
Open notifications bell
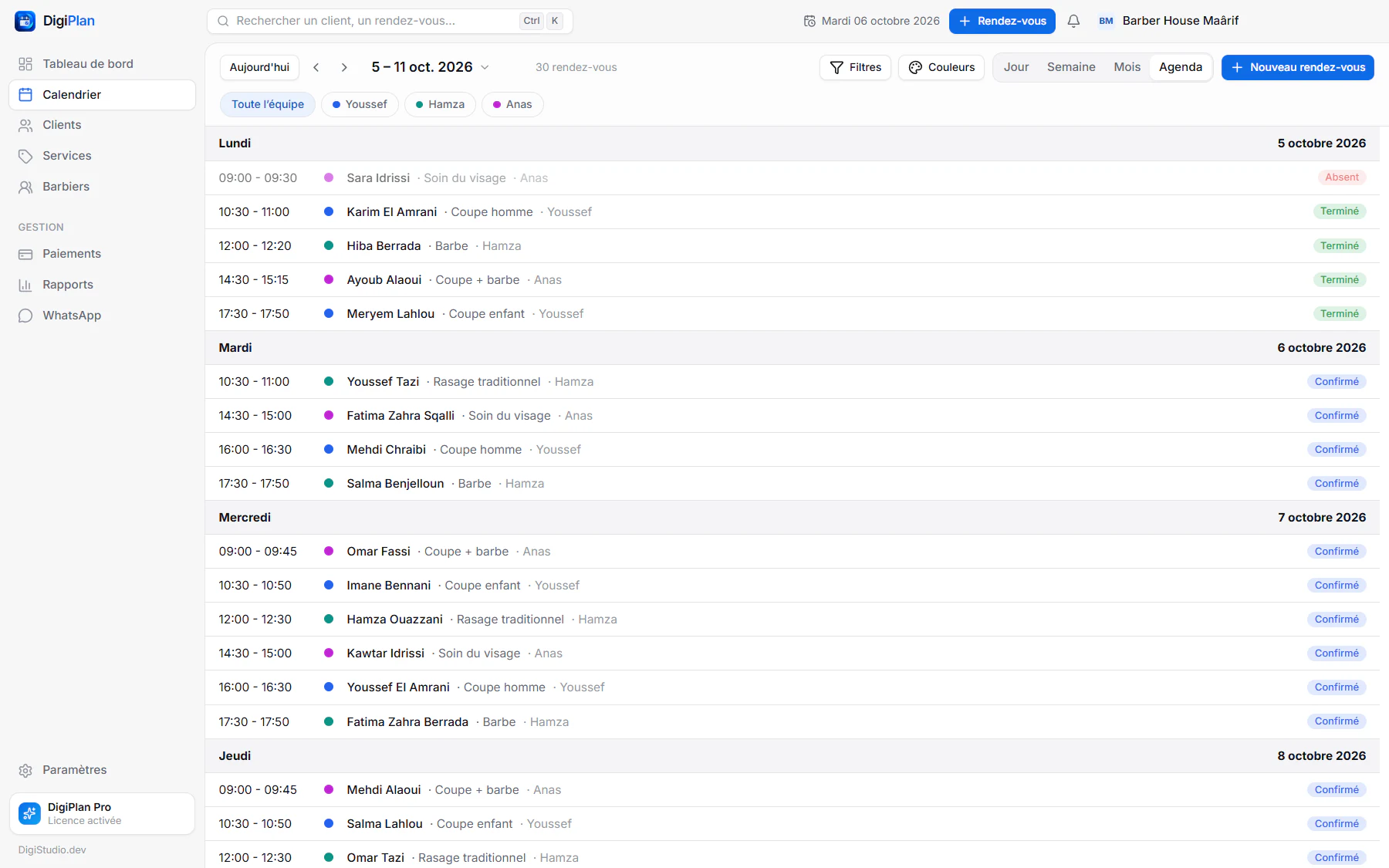1073,21
